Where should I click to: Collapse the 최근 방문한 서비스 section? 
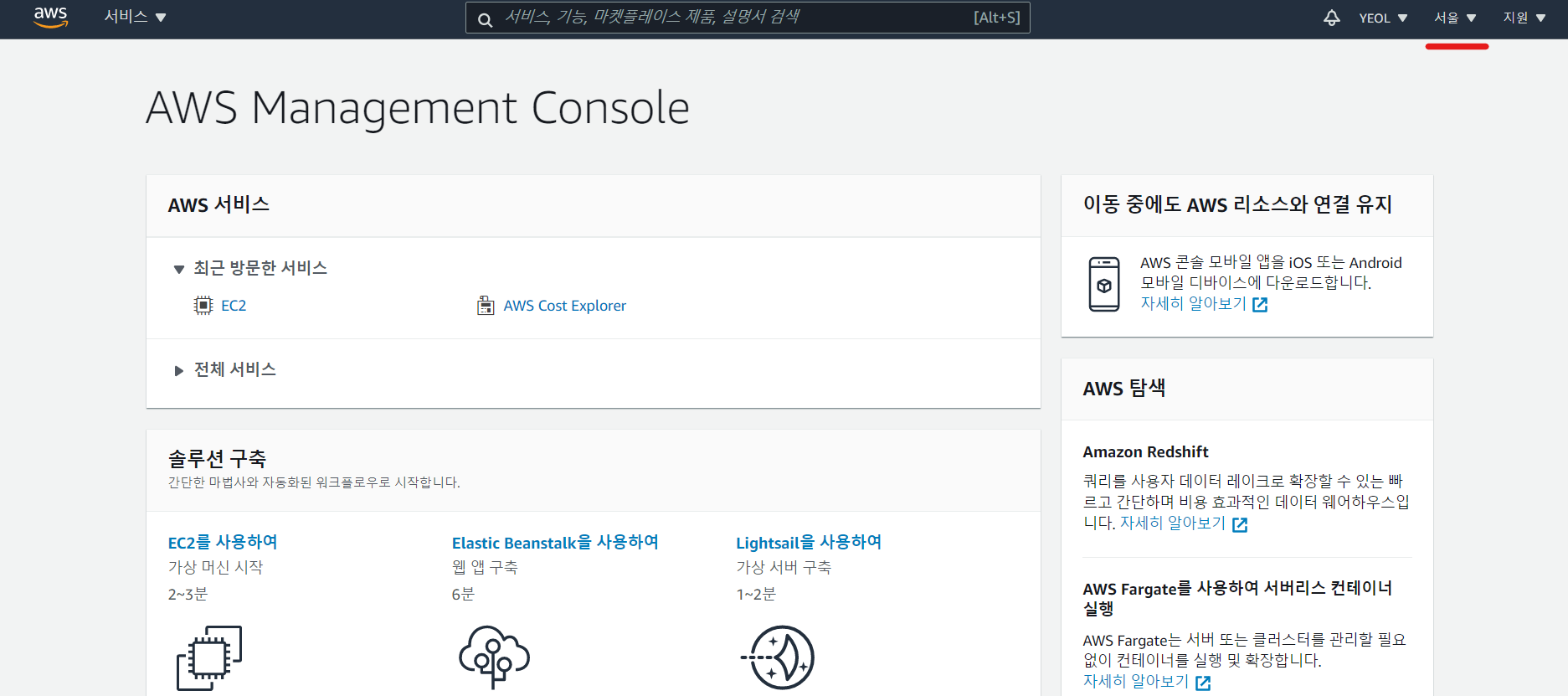[x=250, y=268]
